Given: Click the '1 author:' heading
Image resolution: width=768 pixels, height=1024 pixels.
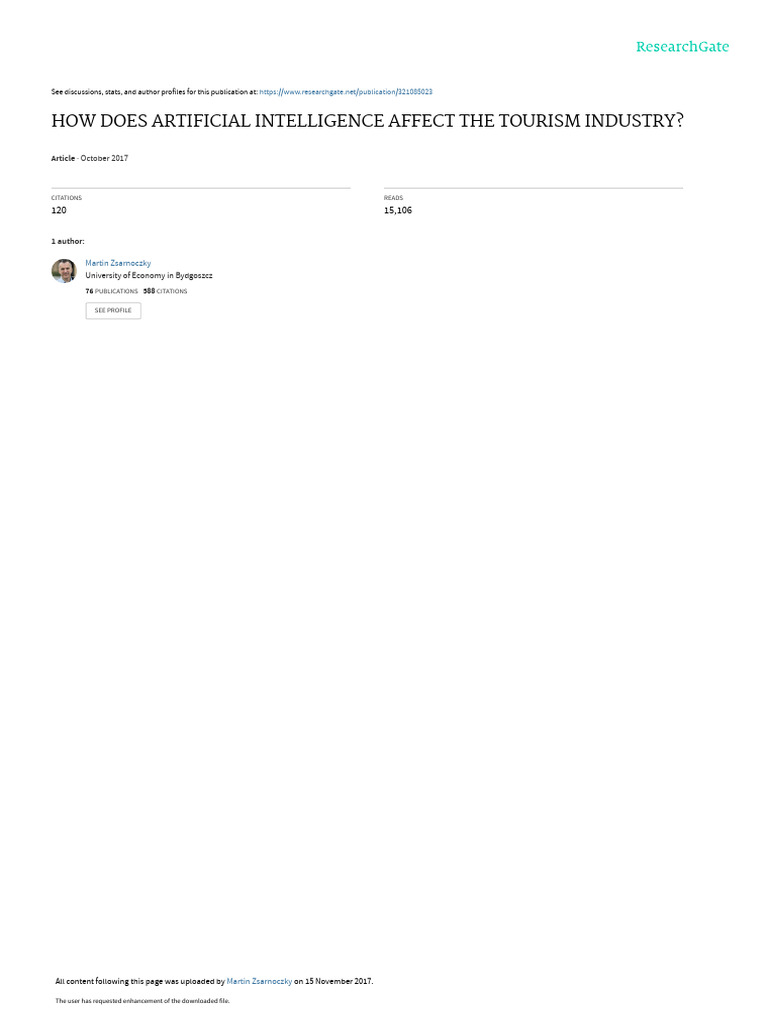Looking at the screenshot, I should coord(68,242).
